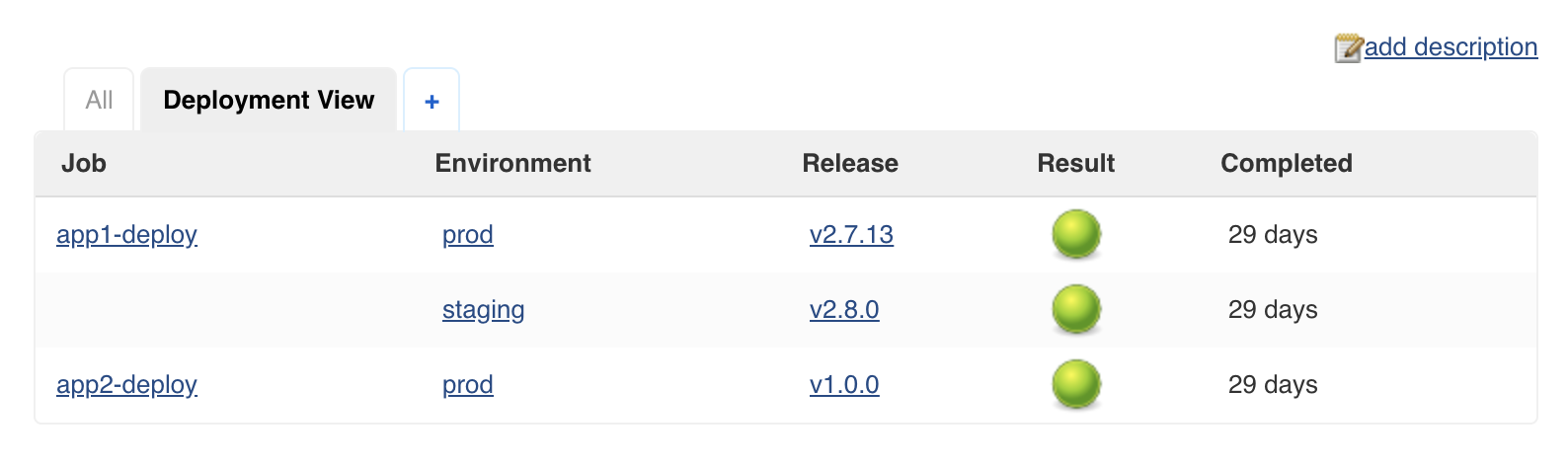Click the Environment column header
The image size is (1568, 466).
[512, 163]
